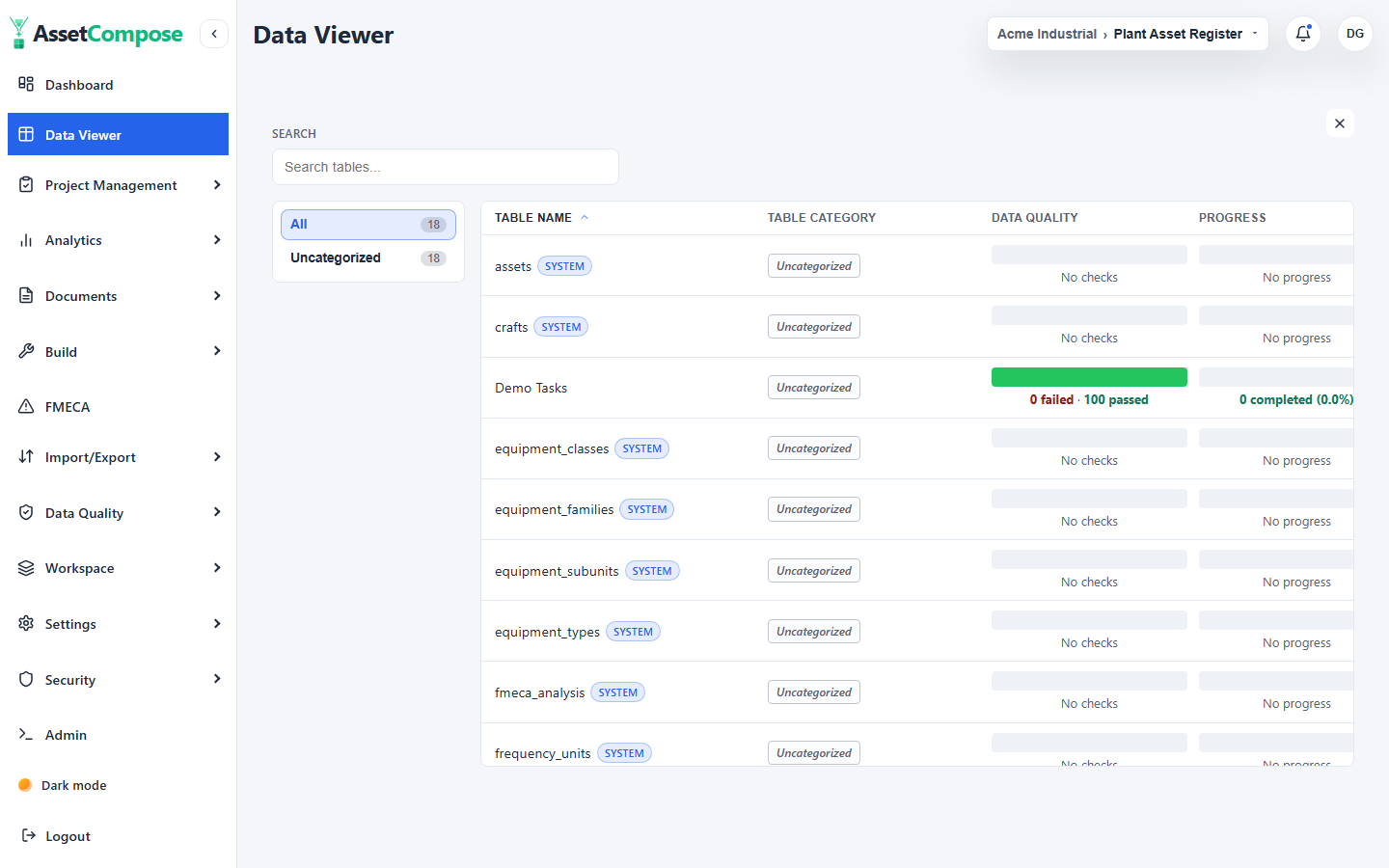This screenshot has height=868, width=1389.
Task: Click the FMECA warning triangle icon
Action: click(x=26, y=407)
